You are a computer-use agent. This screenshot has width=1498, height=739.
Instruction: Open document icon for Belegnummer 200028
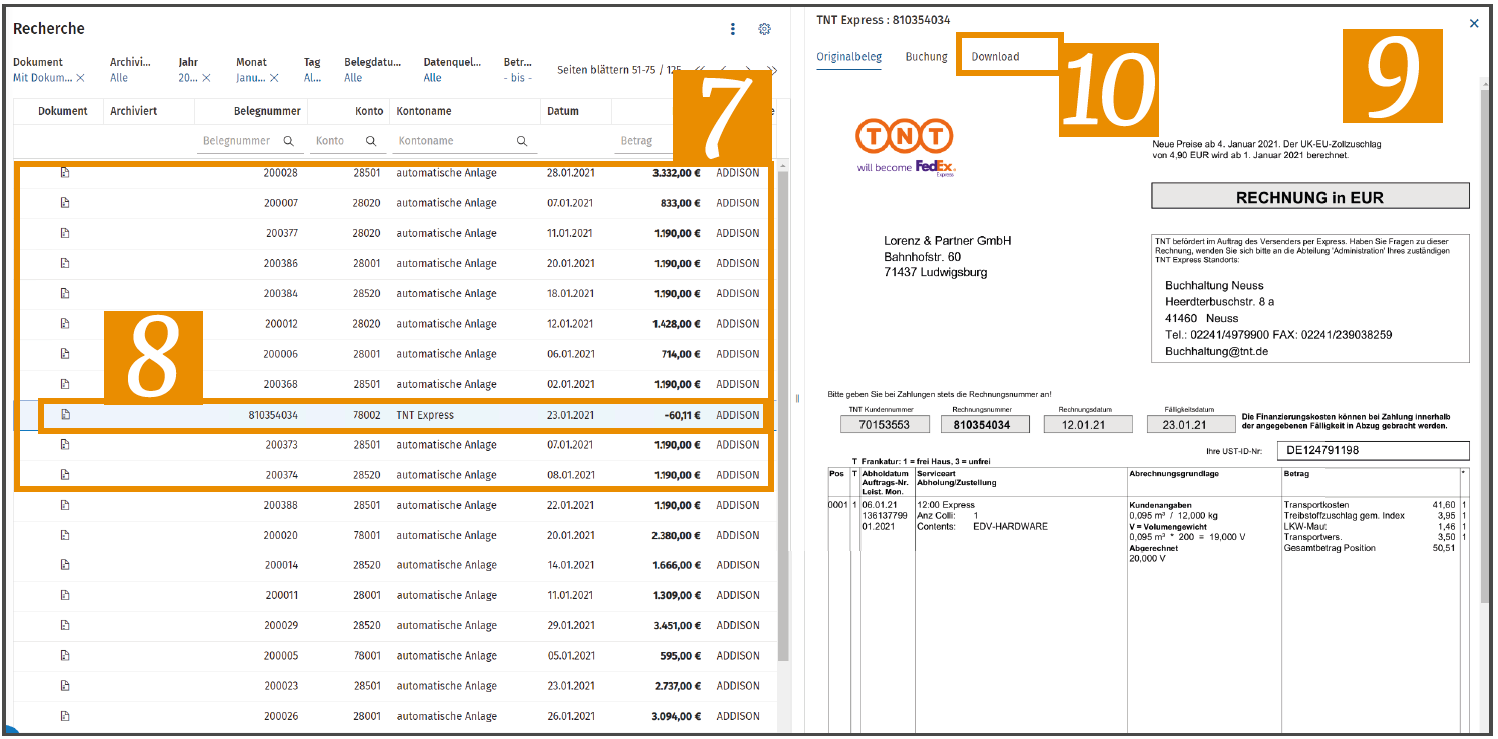tap(65, 173)
